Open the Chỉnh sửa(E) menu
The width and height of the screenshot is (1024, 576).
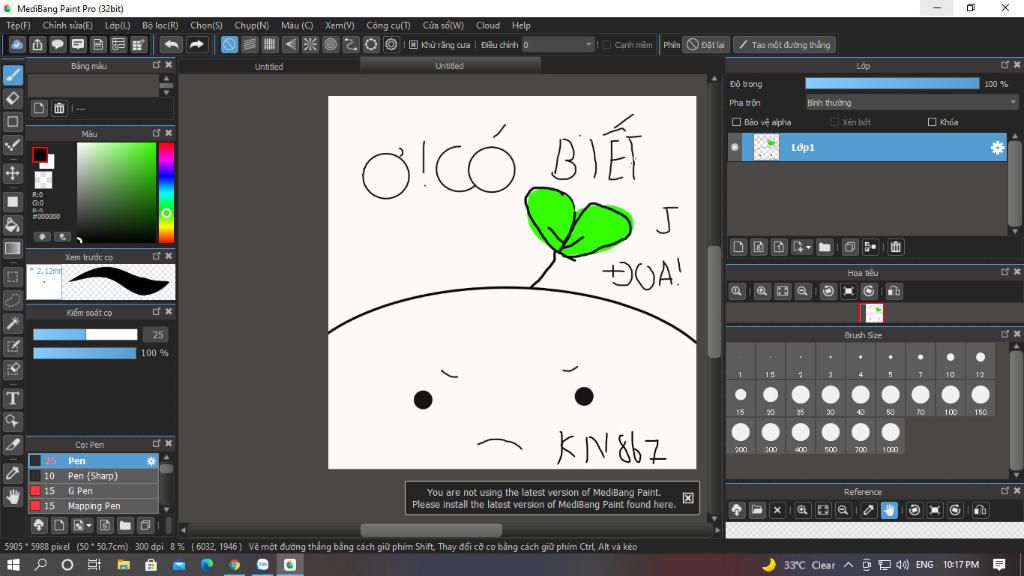point(67,25)
